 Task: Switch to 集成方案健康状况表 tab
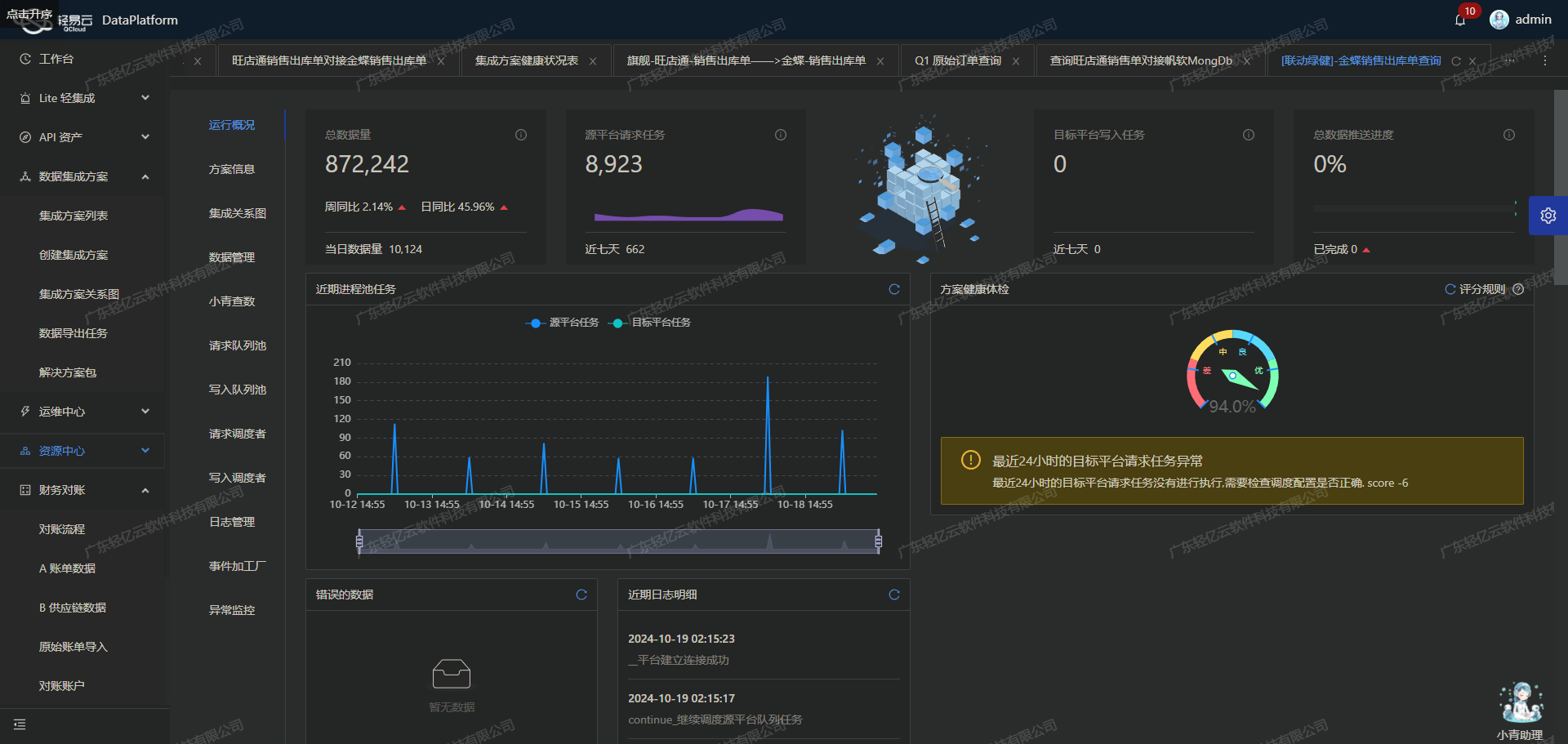pos(527,60)
